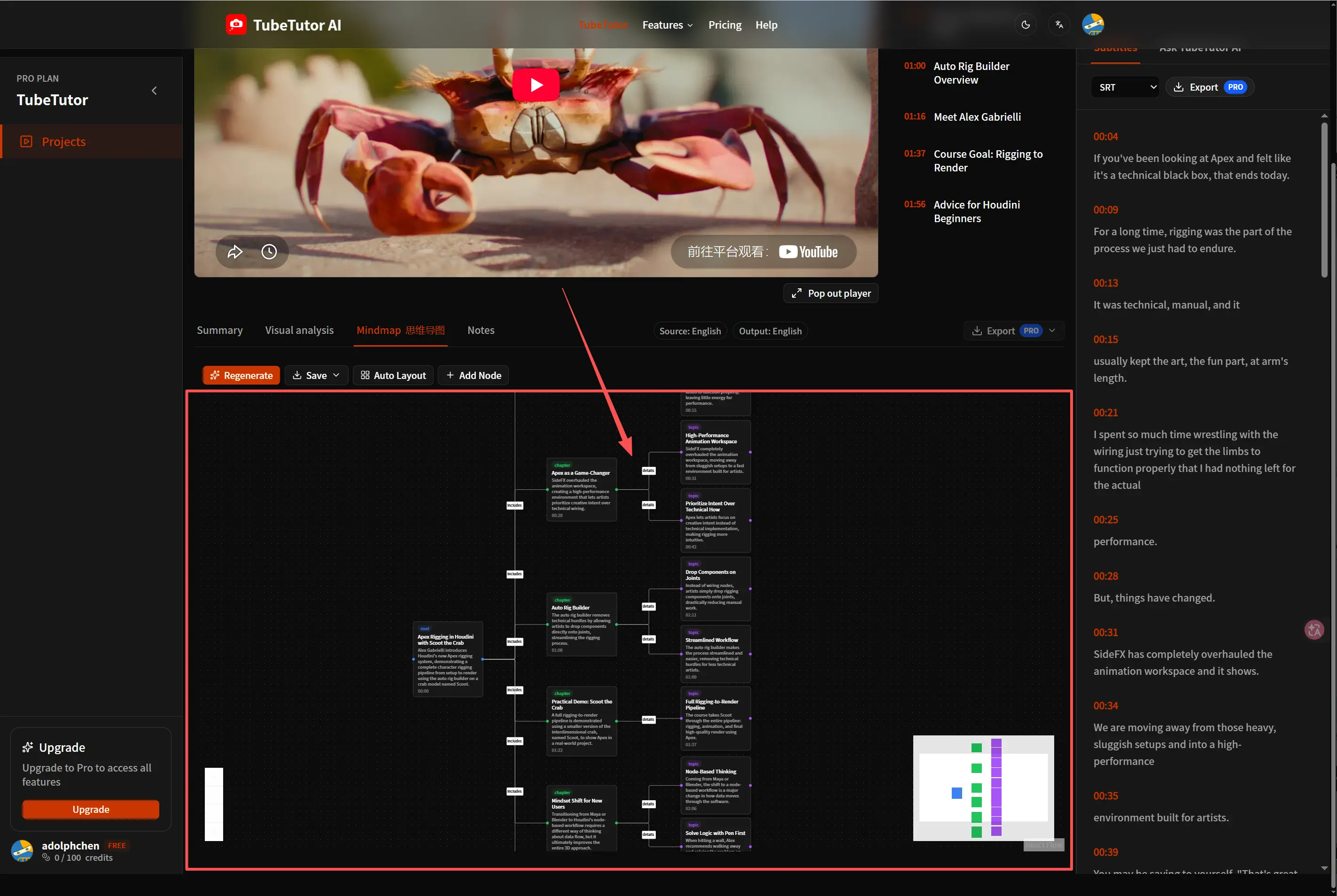Click the credits coin icon
This screenshot has height=896, width=1337.
click(x=47, y=857)
